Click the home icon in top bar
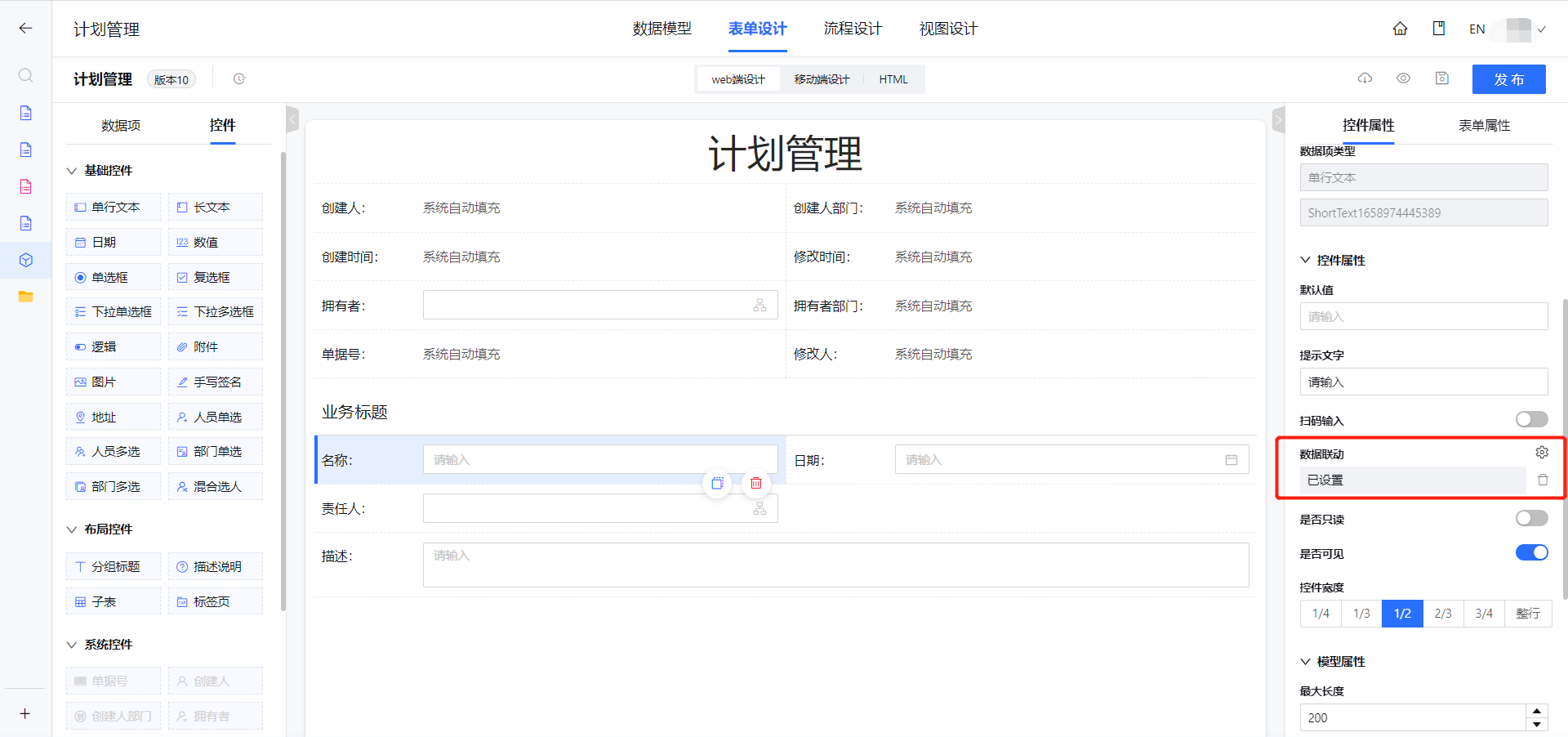Screen dimensions: 1568x737 1400,29
